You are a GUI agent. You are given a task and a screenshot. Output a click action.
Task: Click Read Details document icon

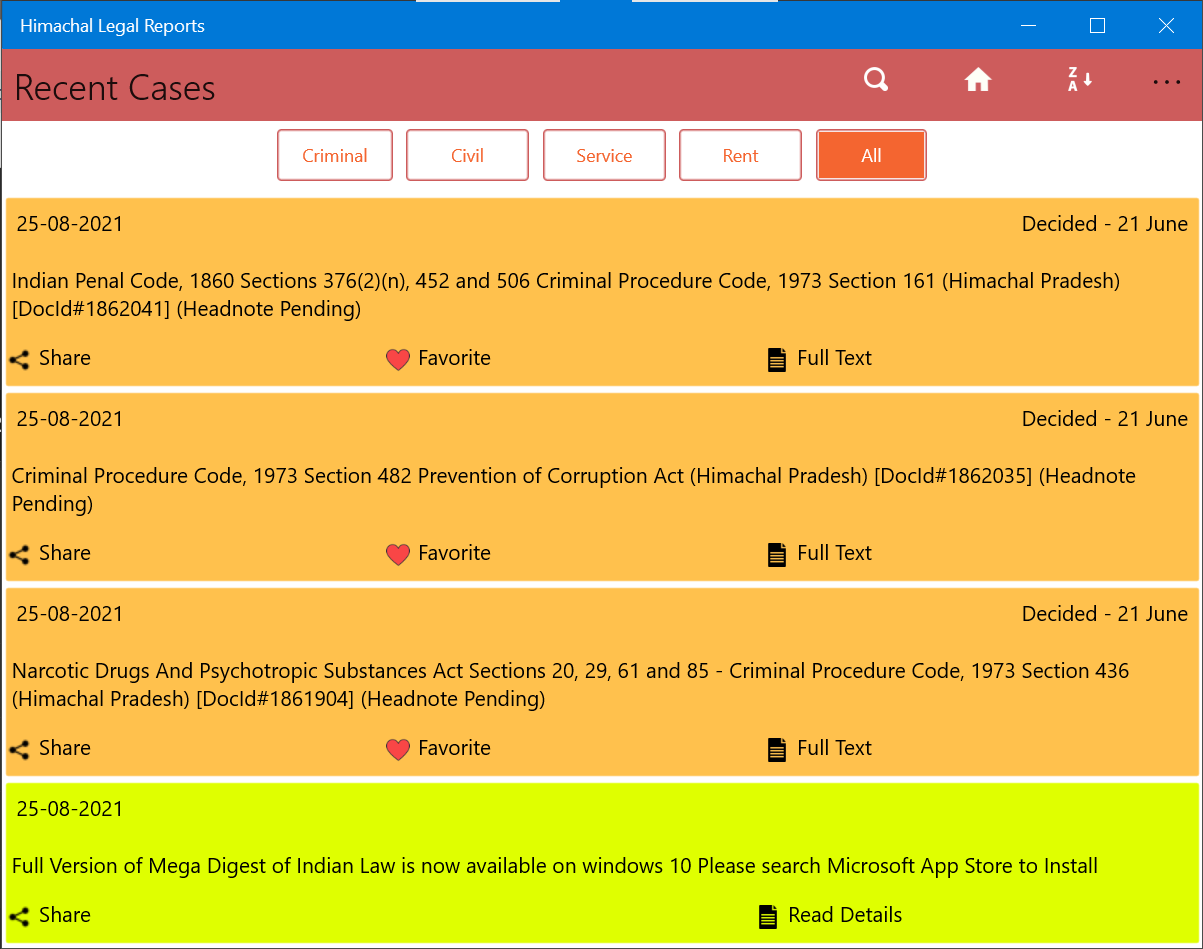coord(768,917)
